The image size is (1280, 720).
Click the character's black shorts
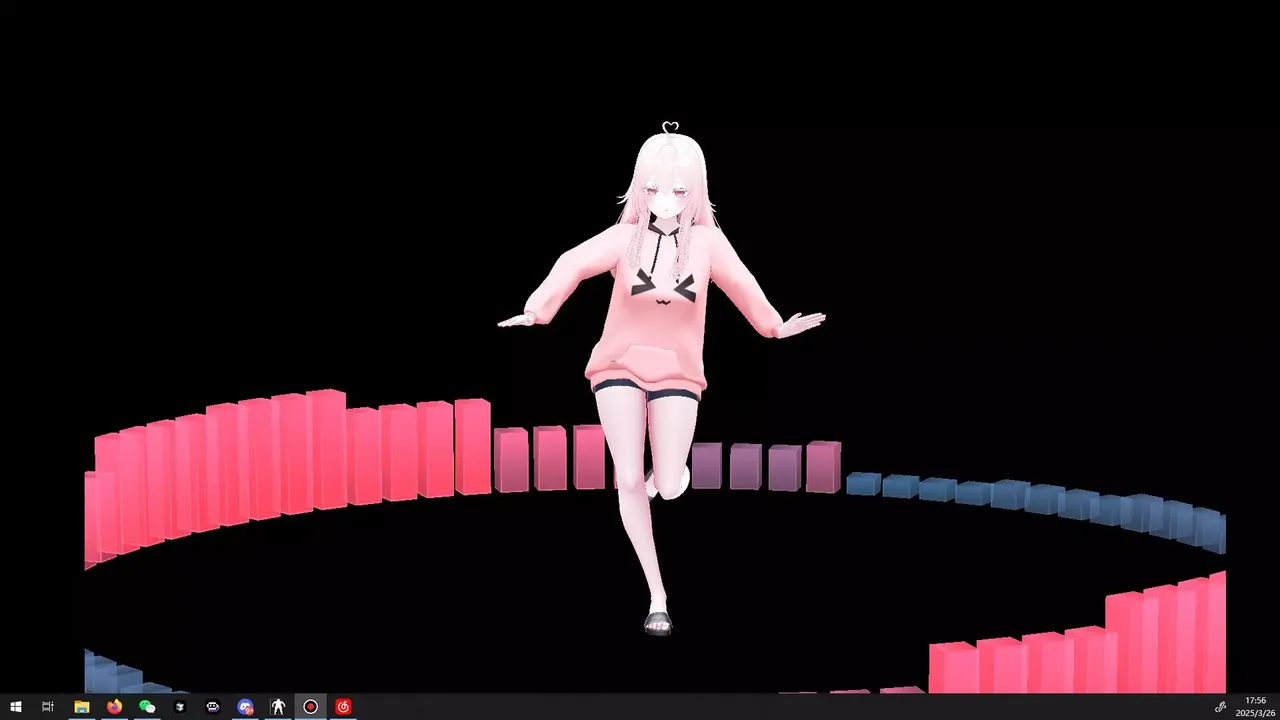645,390
